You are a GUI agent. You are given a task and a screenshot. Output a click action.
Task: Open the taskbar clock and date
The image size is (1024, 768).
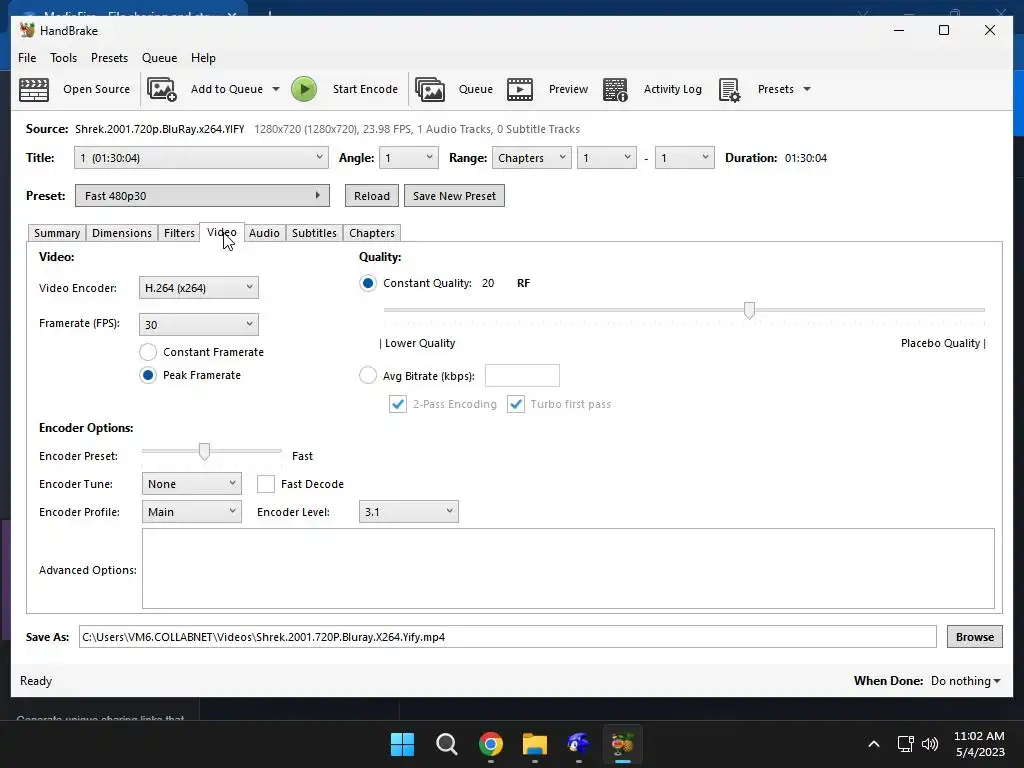(980, 744)
